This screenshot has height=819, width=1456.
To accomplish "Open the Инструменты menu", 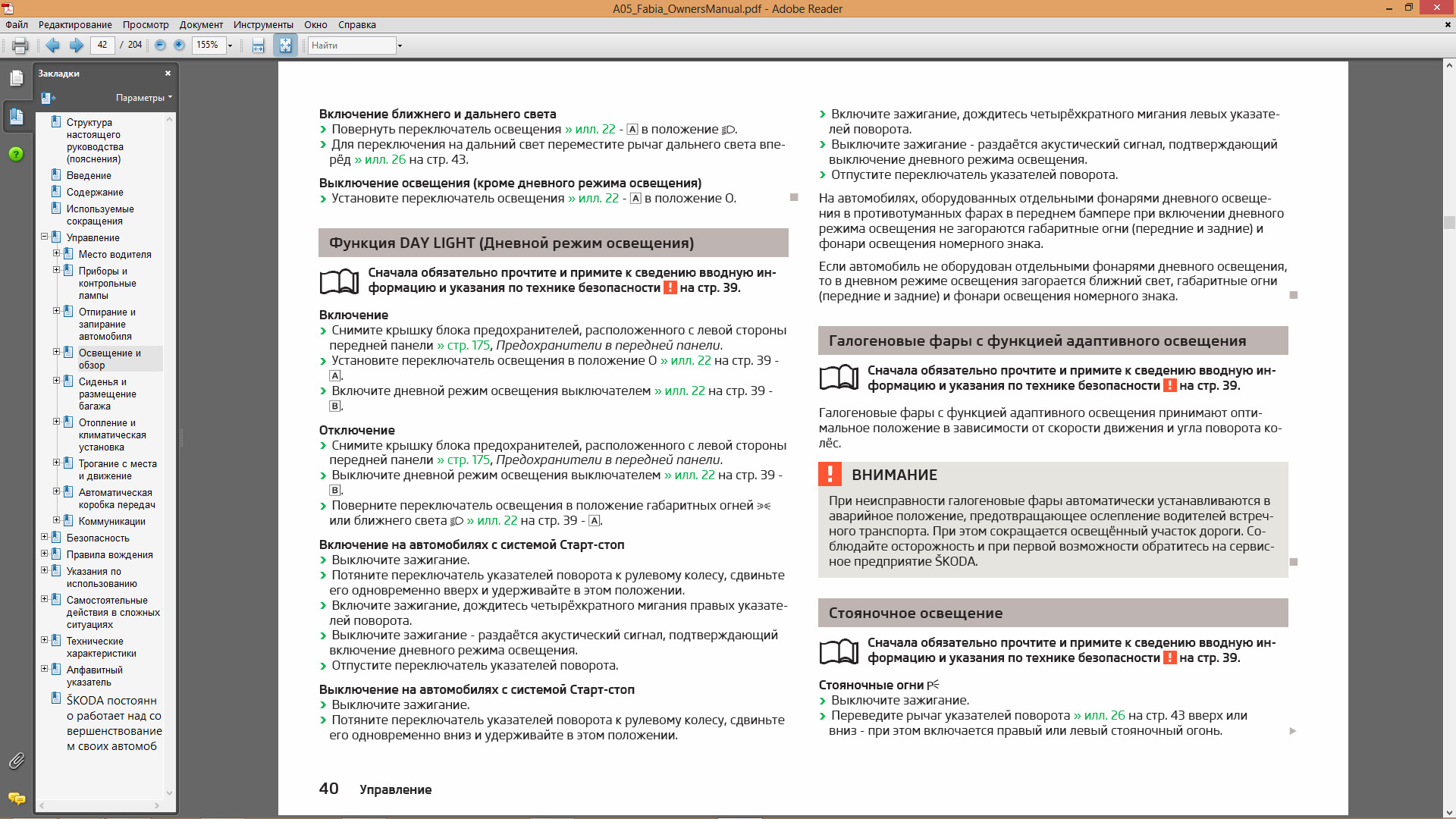I will 263,24.
